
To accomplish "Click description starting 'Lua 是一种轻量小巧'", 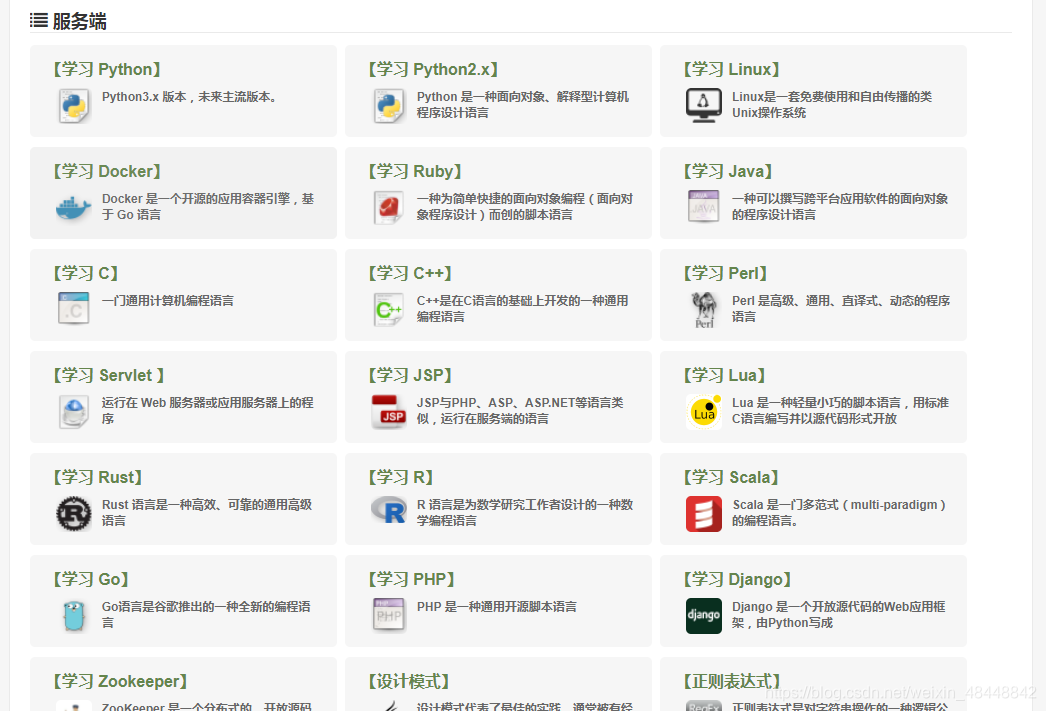I will (841, 411).
